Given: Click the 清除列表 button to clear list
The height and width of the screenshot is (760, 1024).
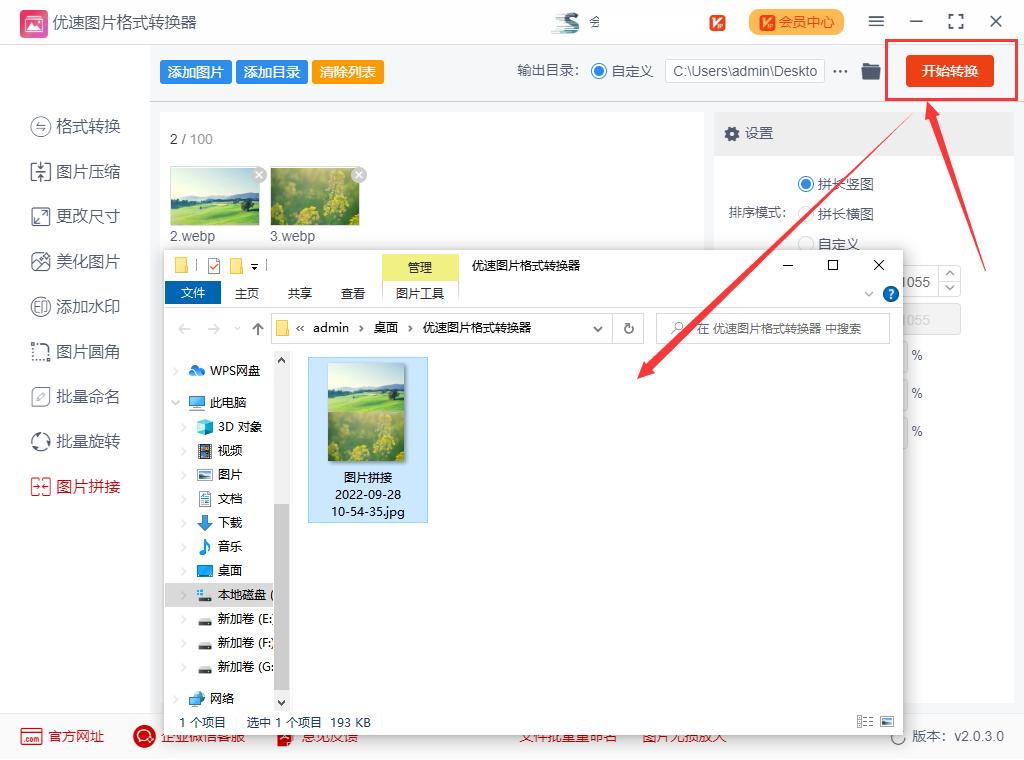Looking at the screenshot, I should click(x=347, y=71).
